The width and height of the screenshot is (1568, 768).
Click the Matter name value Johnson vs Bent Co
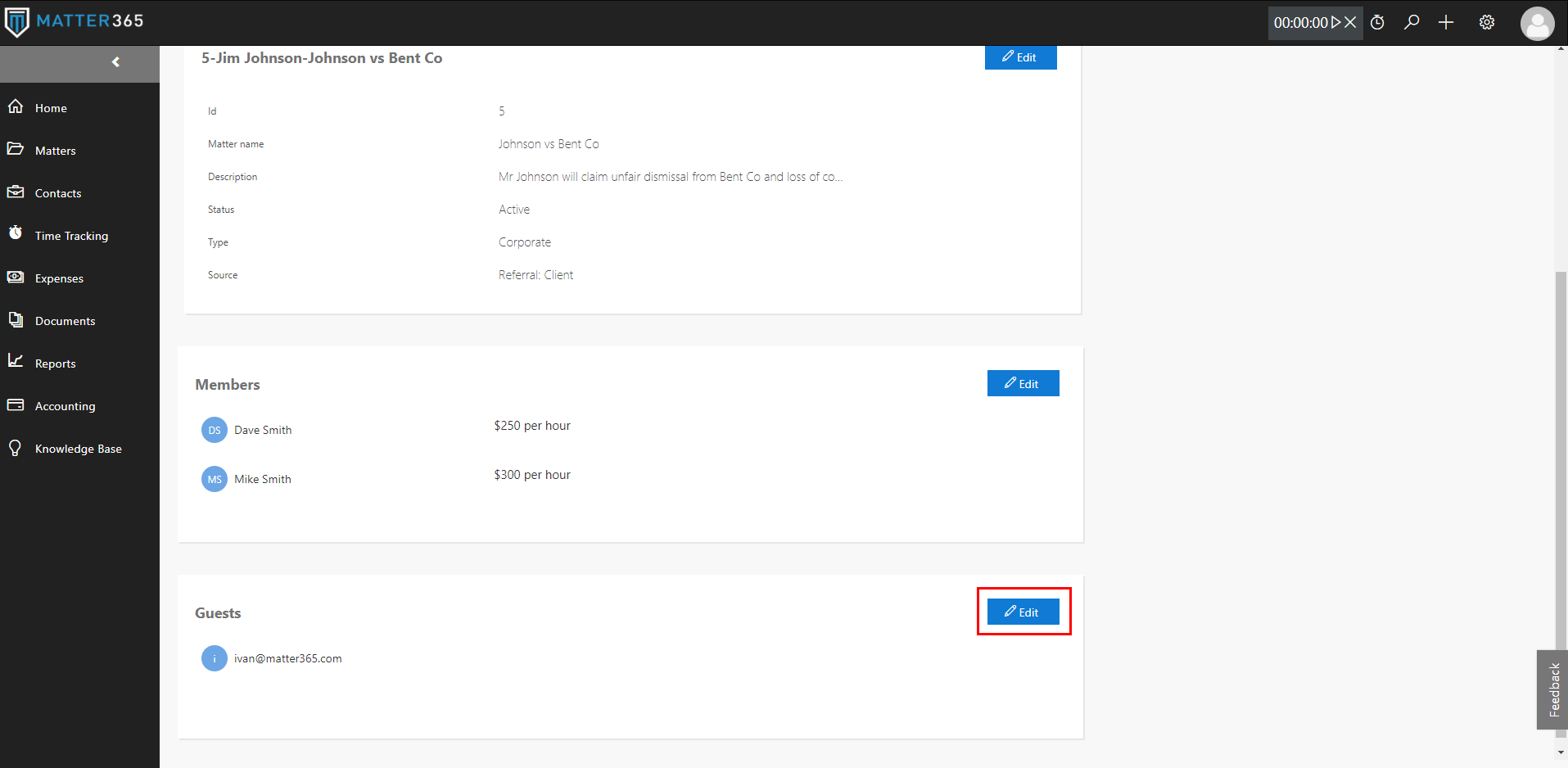pyautogui.click(x=549, y=144)
